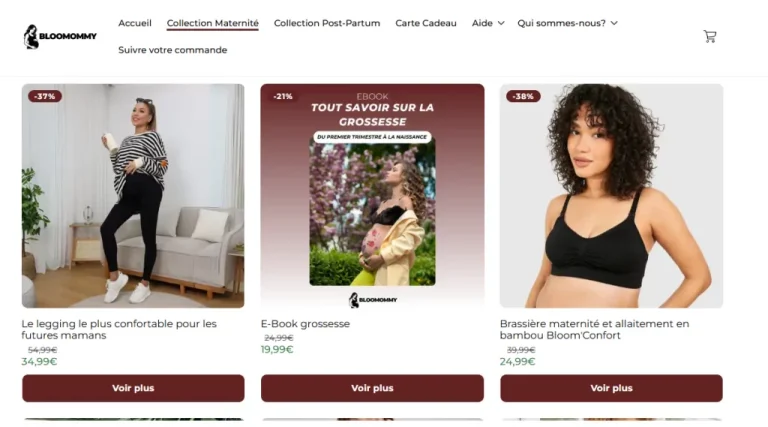The width and height of the screenshot is (768, 427).
Task: Expand the Qui sommes-nous? menu chevron
Action: click(x=614, y=23)
